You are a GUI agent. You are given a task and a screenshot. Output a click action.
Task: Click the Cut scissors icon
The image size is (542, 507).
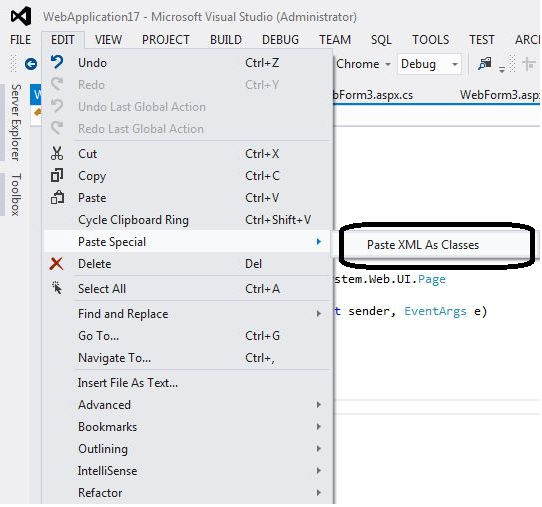click(57, 153)
